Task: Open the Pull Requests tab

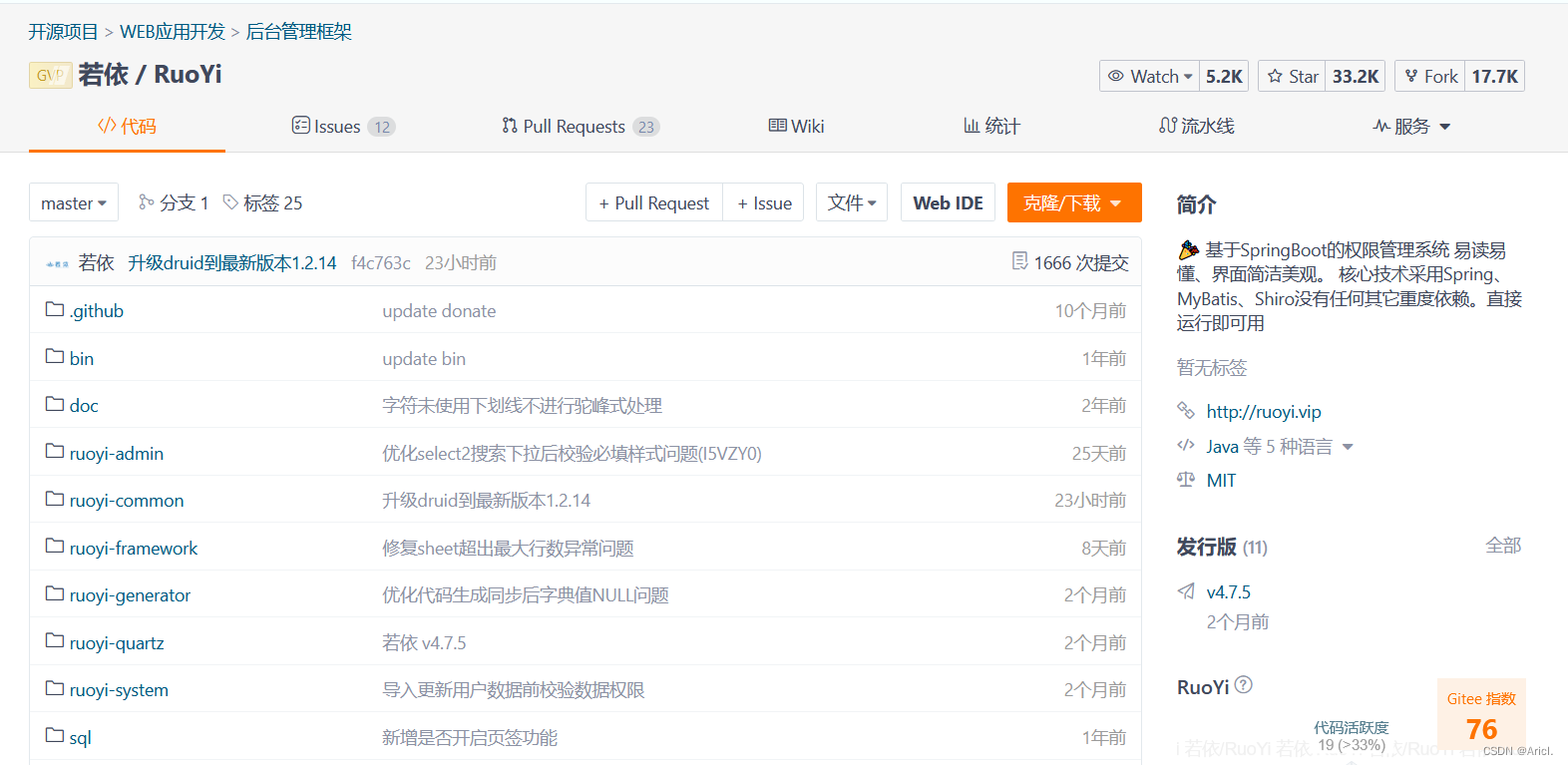Action: click(581, 127)
